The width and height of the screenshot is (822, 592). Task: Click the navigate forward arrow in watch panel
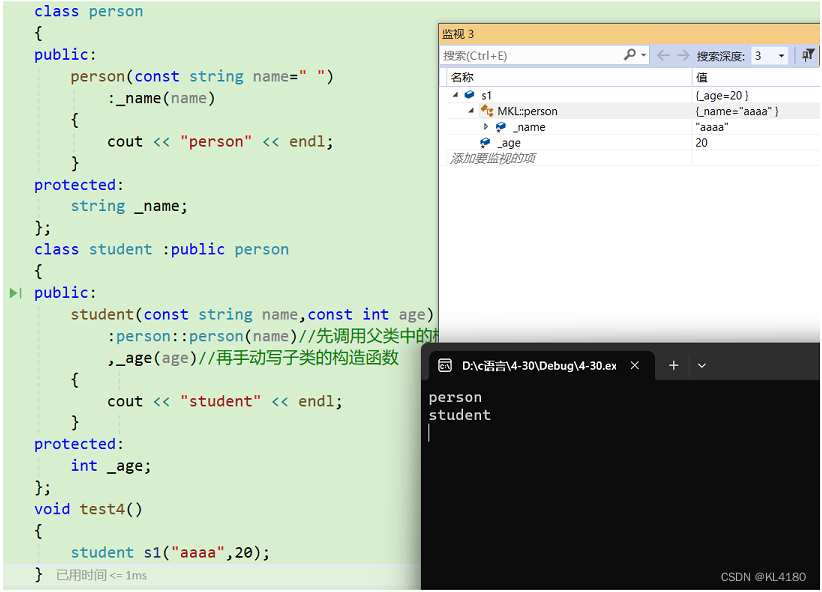click(x=683, y=56)
